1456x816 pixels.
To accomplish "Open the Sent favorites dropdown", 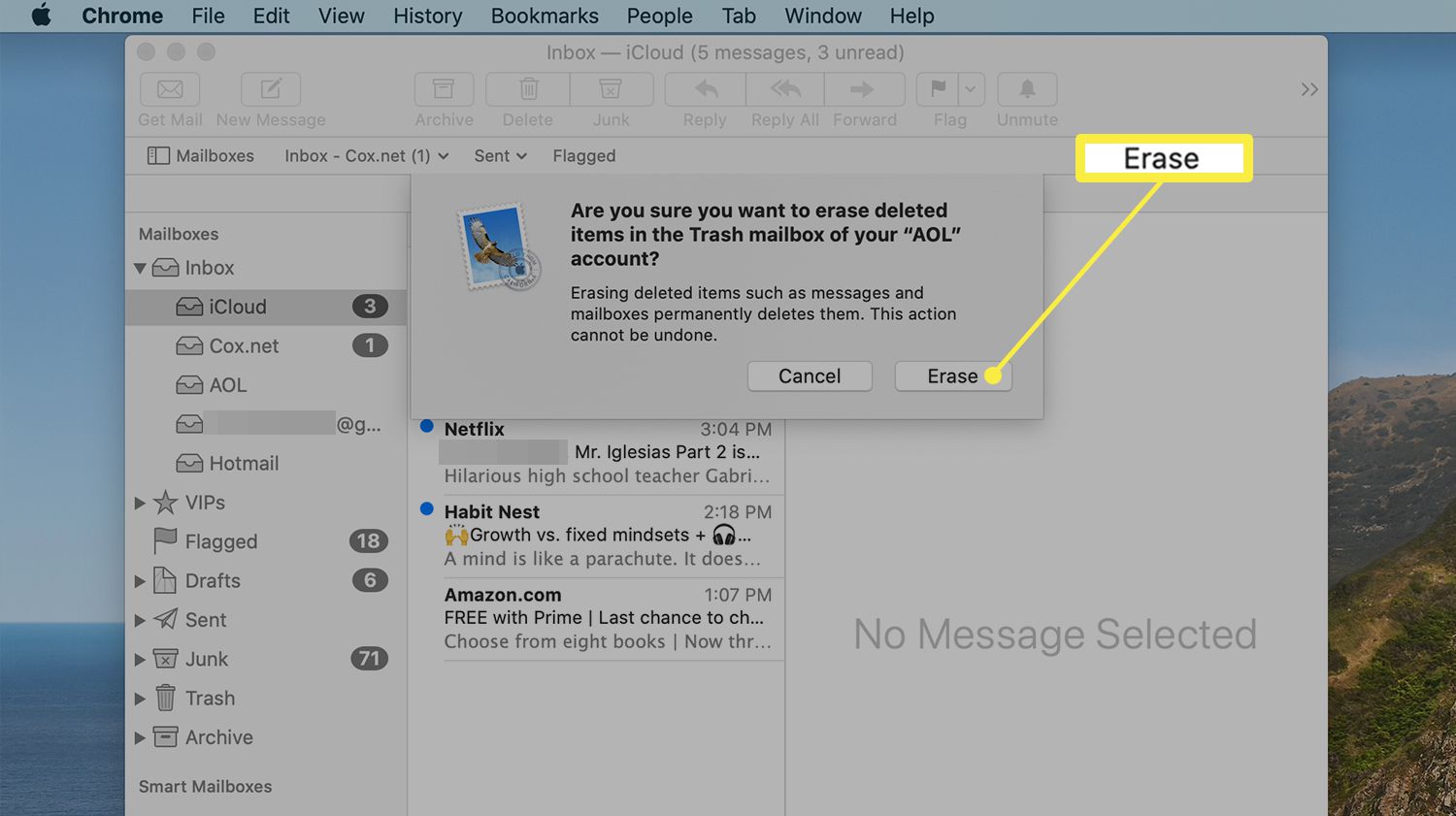I will coord(500,155).
